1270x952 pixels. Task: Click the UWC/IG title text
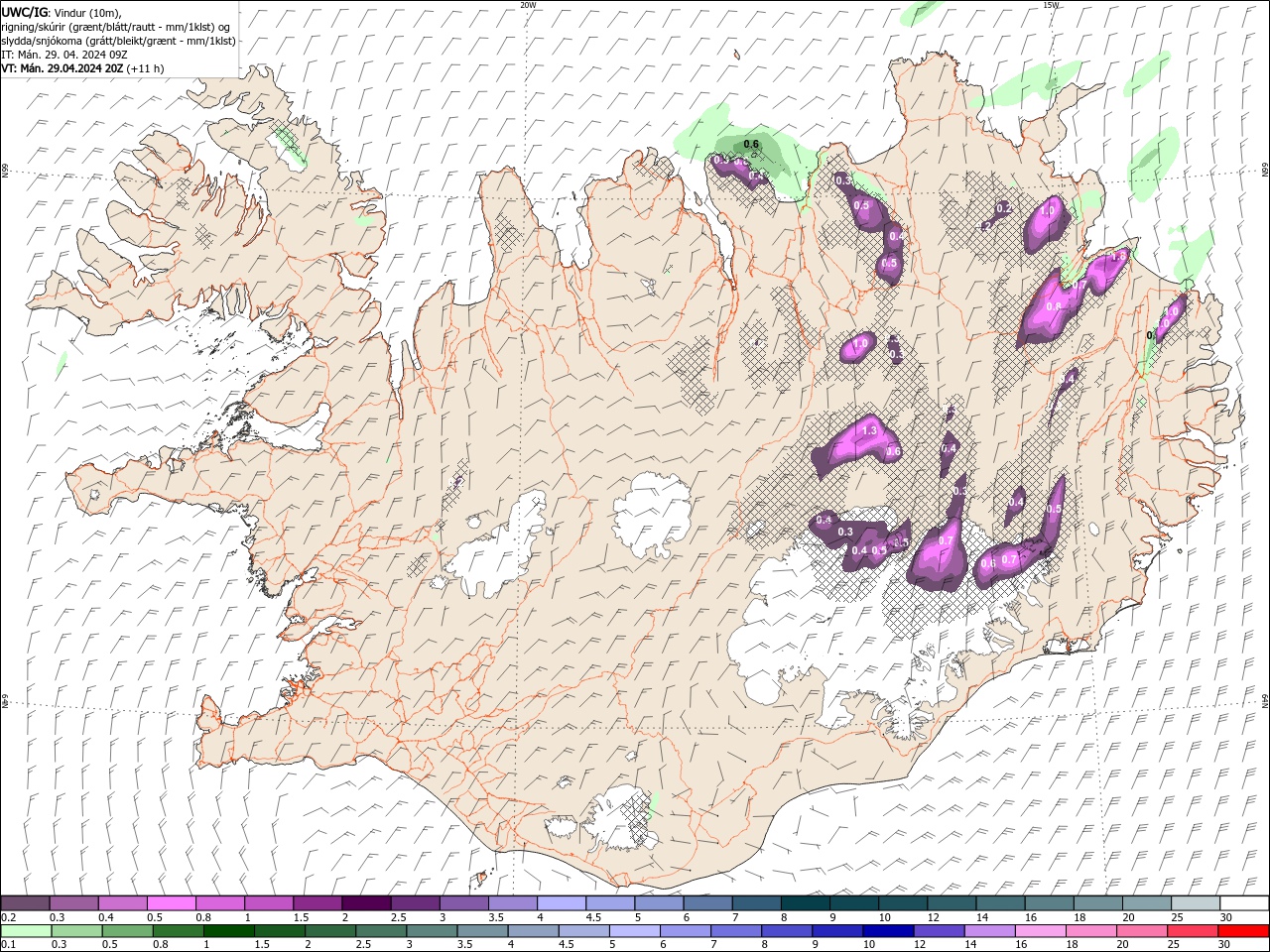point(24,12)
